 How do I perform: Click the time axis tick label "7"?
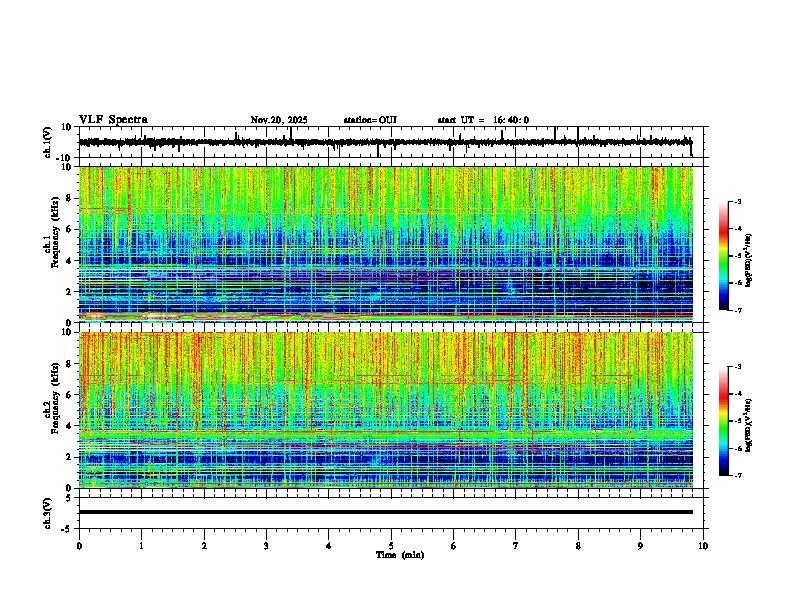click(x=516, y=546)
